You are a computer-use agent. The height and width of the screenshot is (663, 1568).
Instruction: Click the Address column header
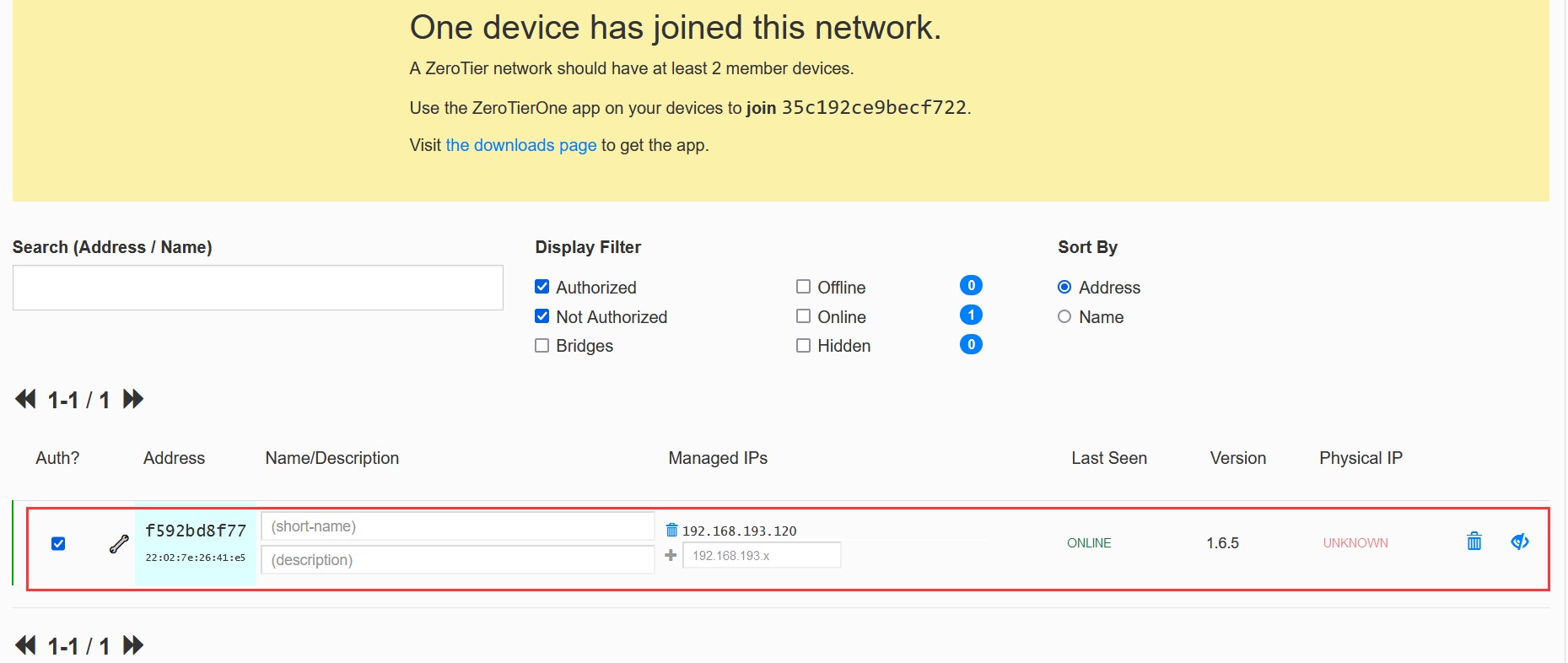[174, 458]
